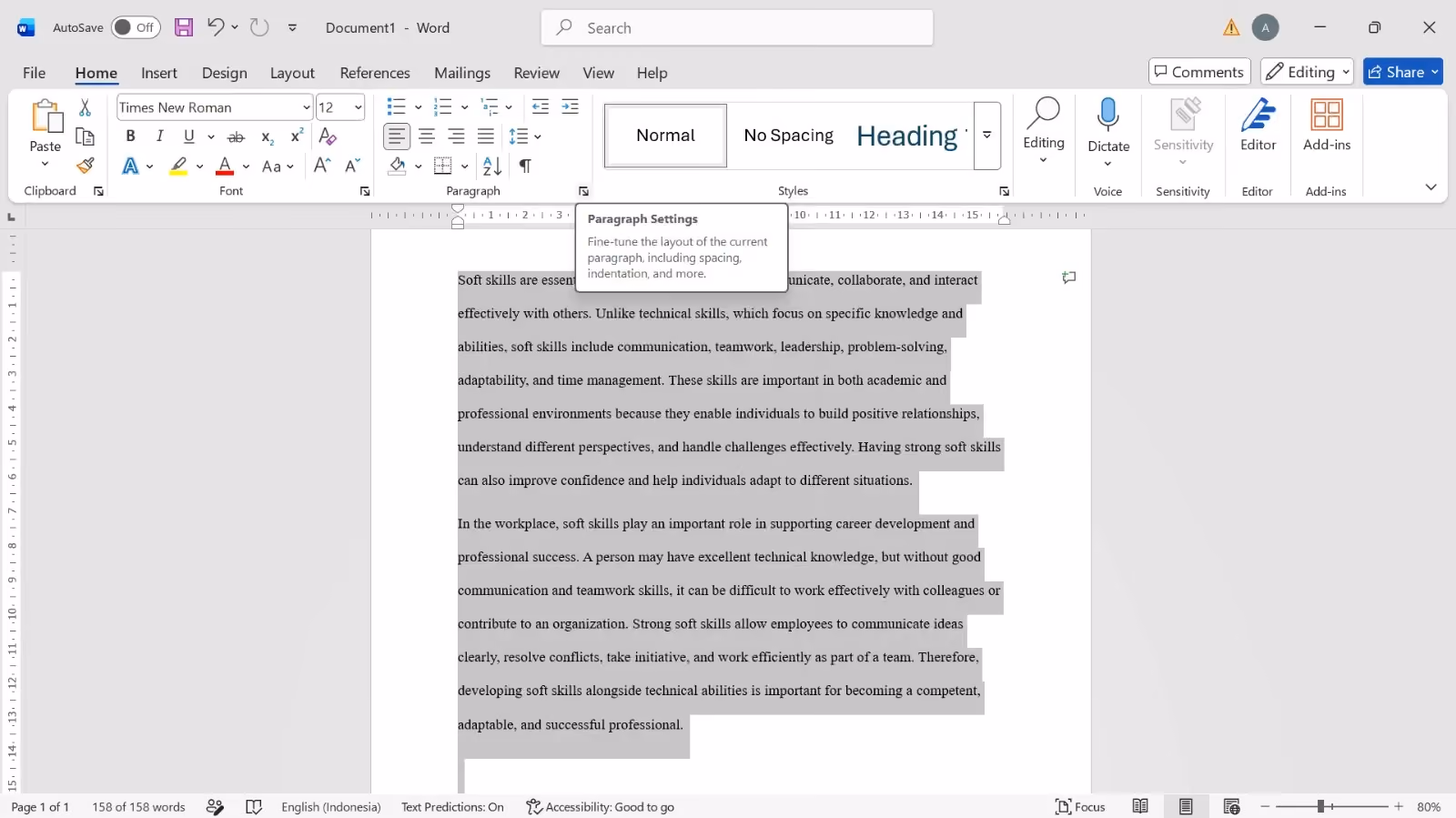Click the Decrease Indent icon
Screen dimensions: 1456x818
540,107
